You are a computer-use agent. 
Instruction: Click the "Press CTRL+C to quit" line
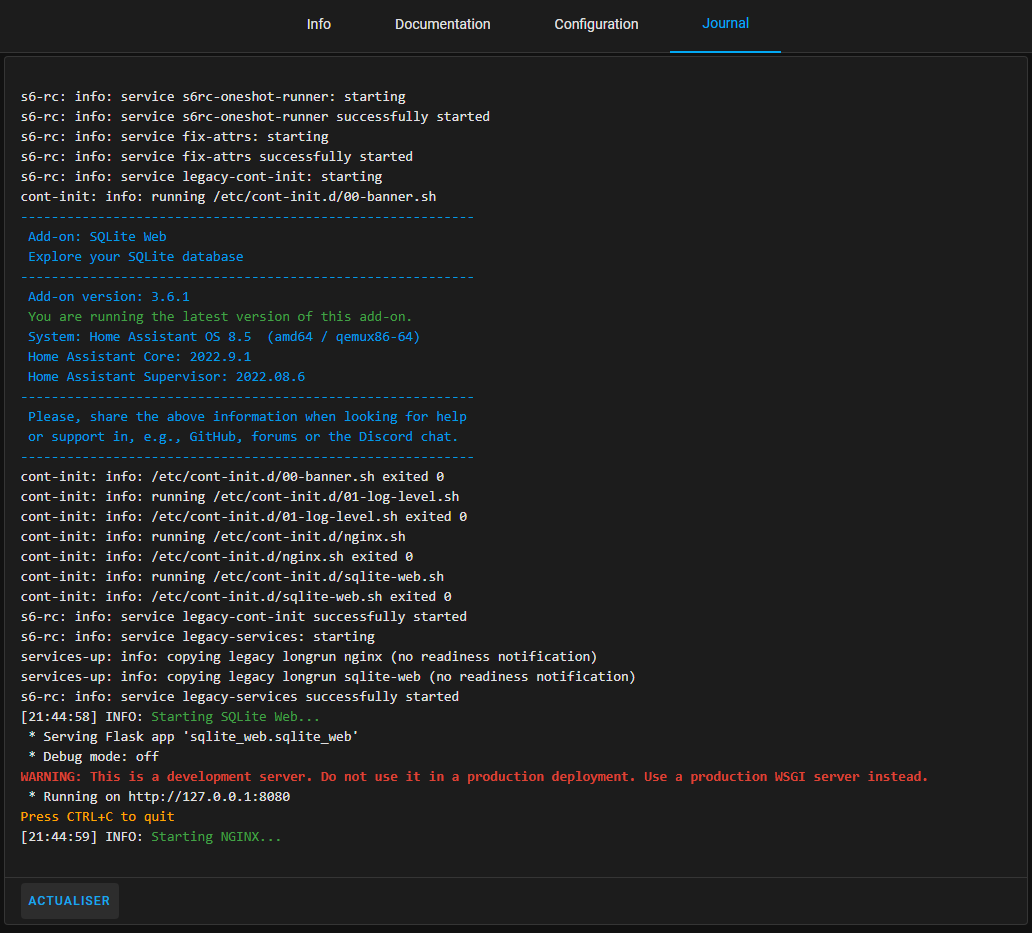97,817
